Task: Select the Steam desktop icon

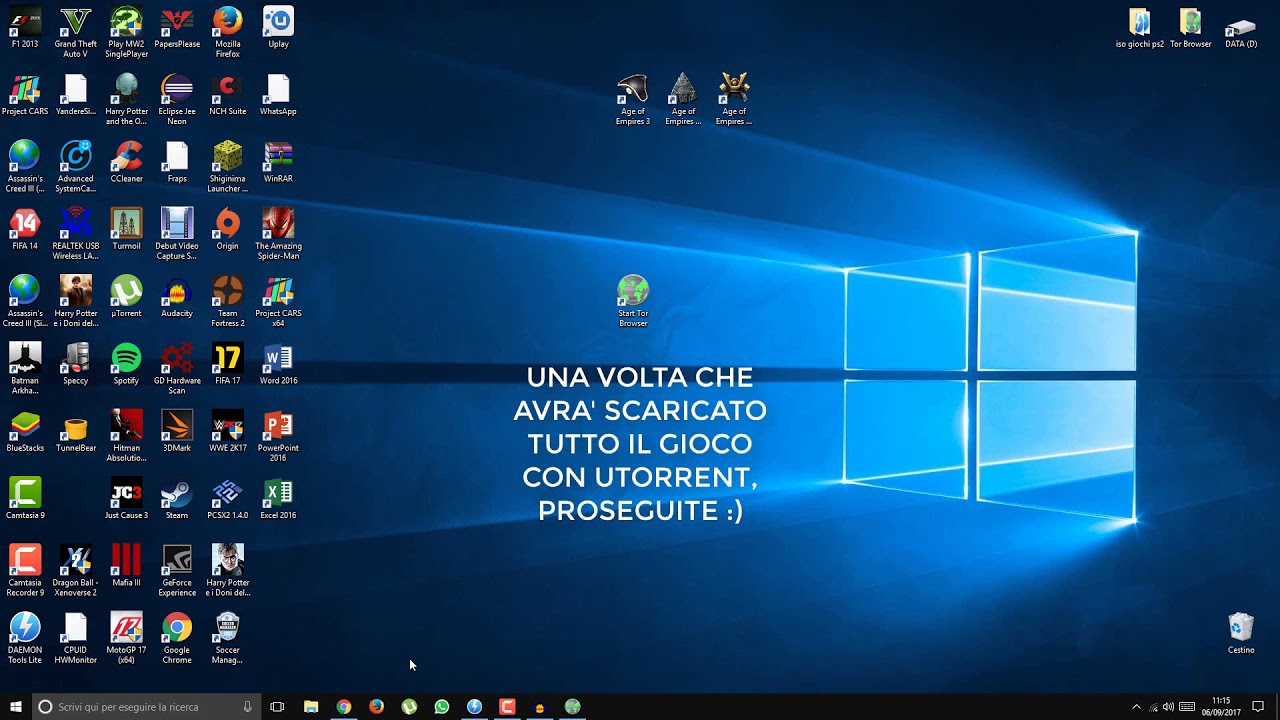Action: click(x=177, y=499)
